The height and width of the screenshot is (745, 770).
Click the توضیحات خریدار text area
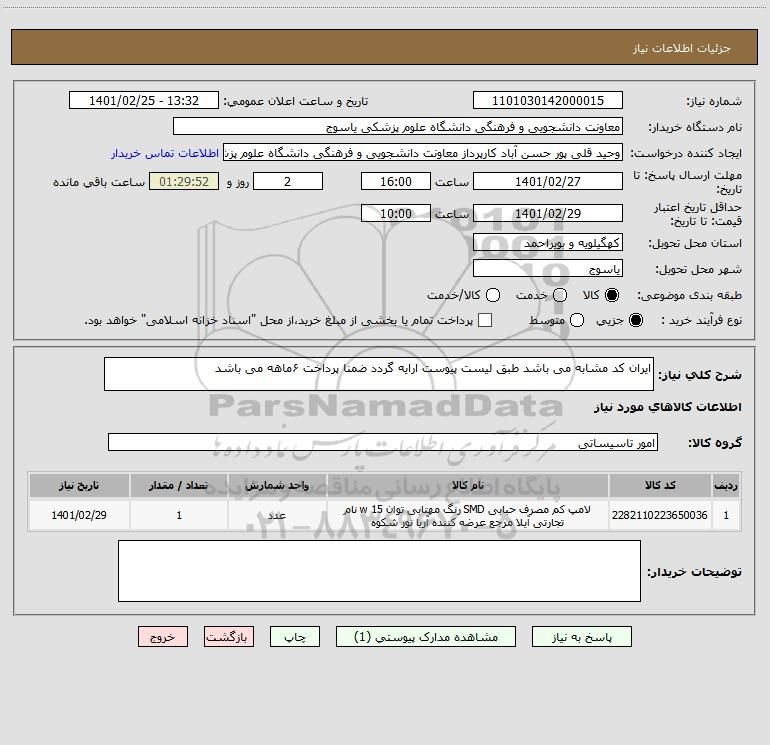(x=379, y=571)
